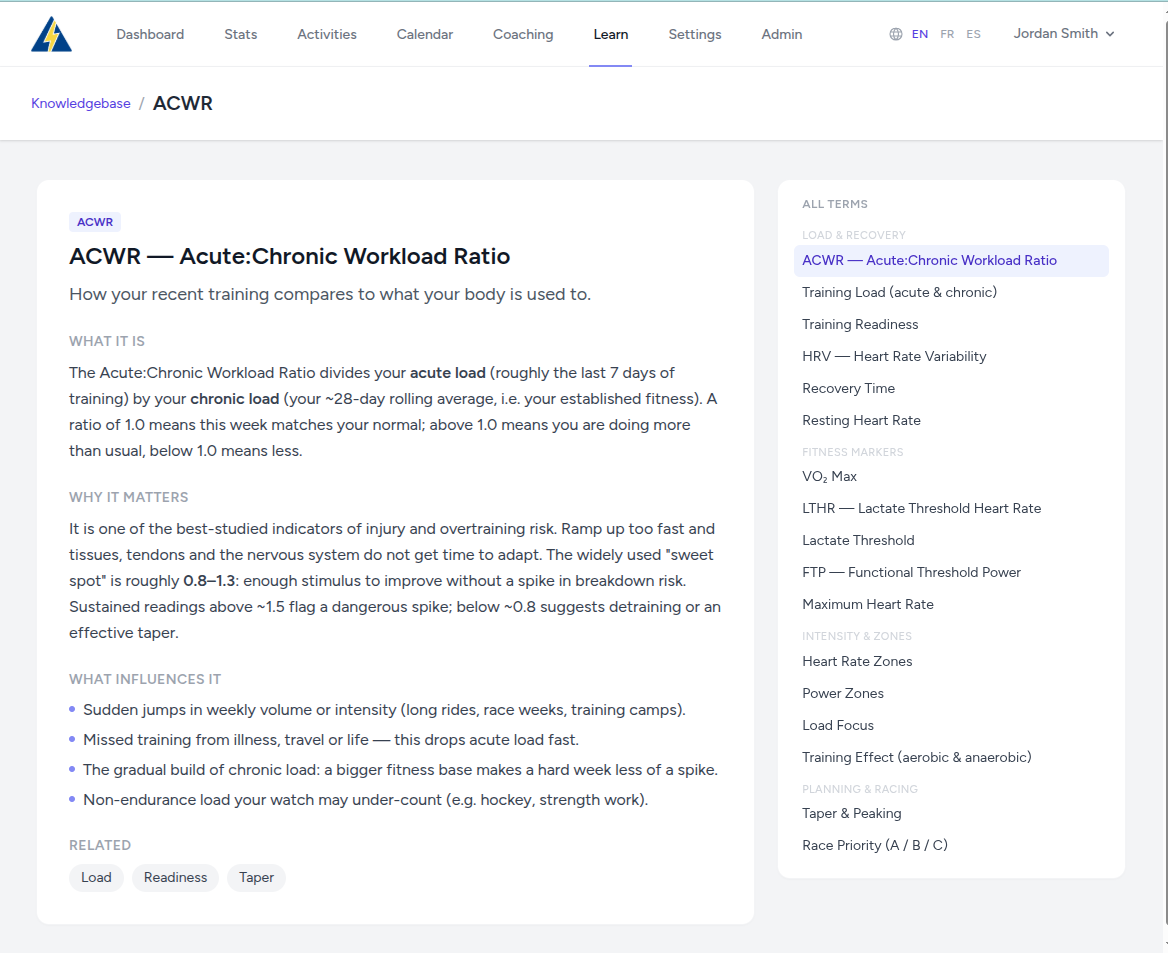Open the Resting Heart Rate term

951,421
